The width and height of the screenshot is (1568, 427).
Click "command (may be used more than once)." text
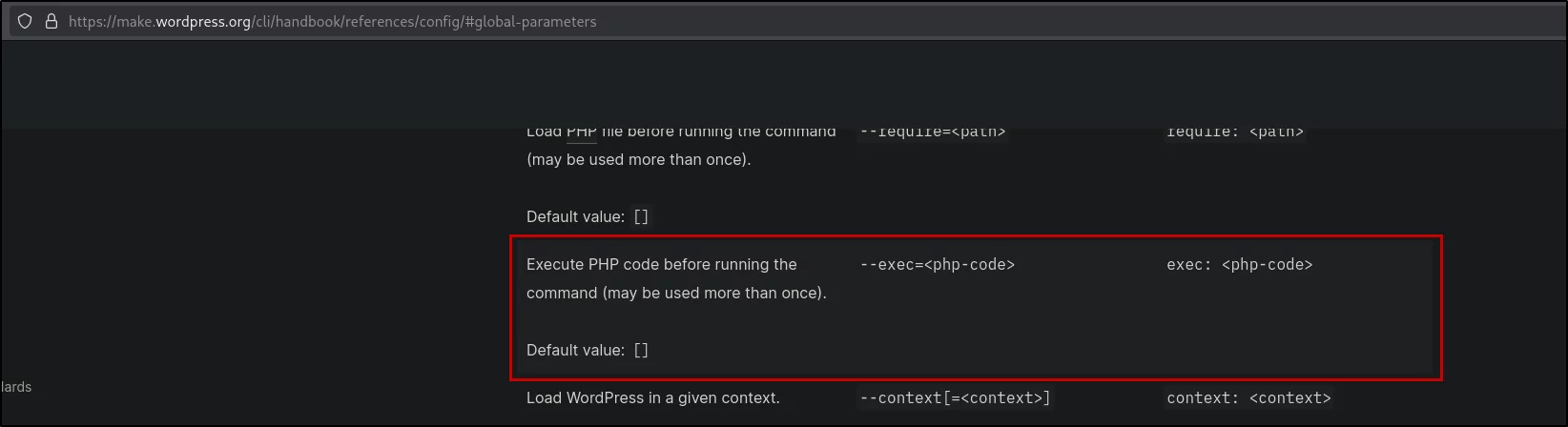pos(676,294)
